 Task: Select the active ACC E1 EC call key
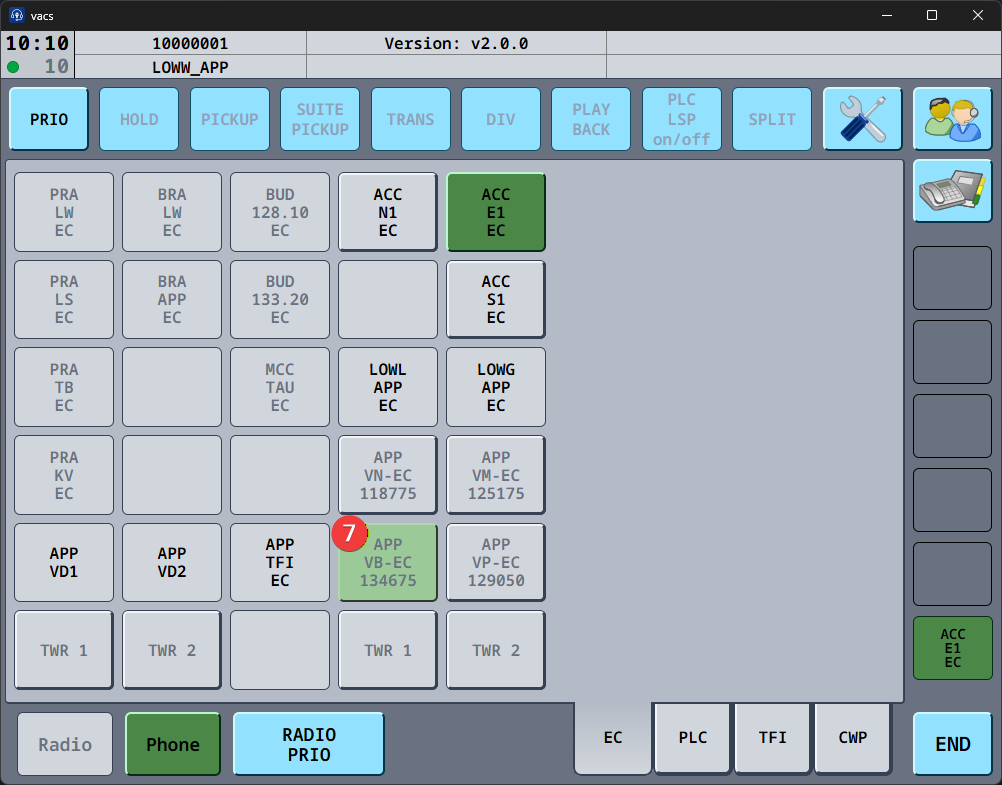click(496, 212)
